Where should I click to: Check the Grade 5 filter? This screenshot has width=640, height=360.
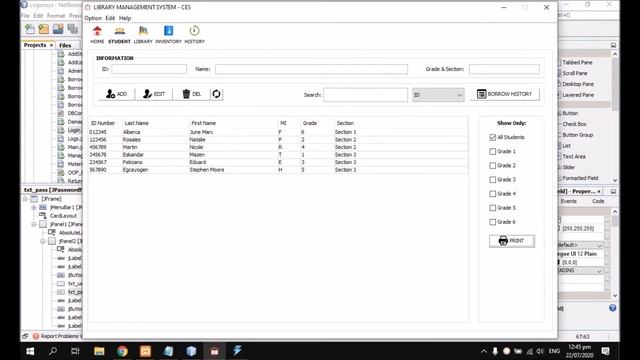[x=493, y=208]
